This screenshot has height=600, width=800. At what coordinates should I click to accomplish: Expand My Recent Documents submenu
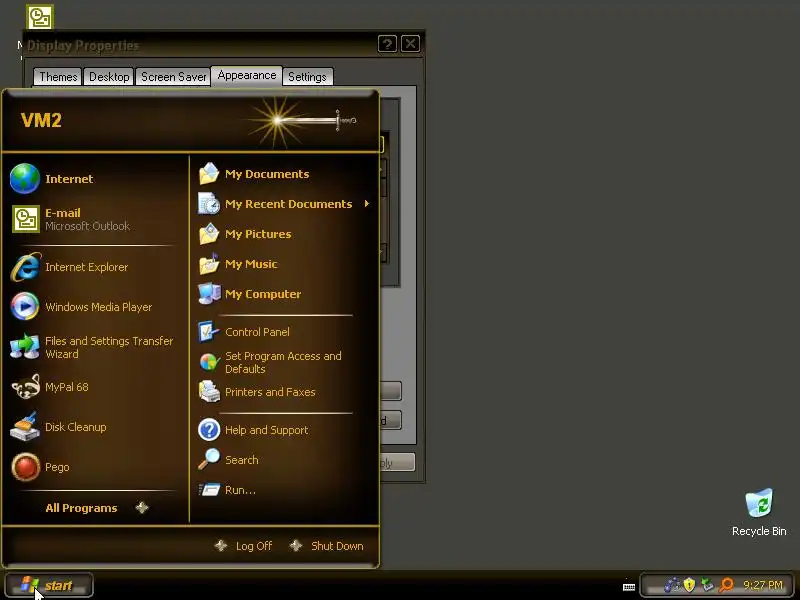(284, 204)
